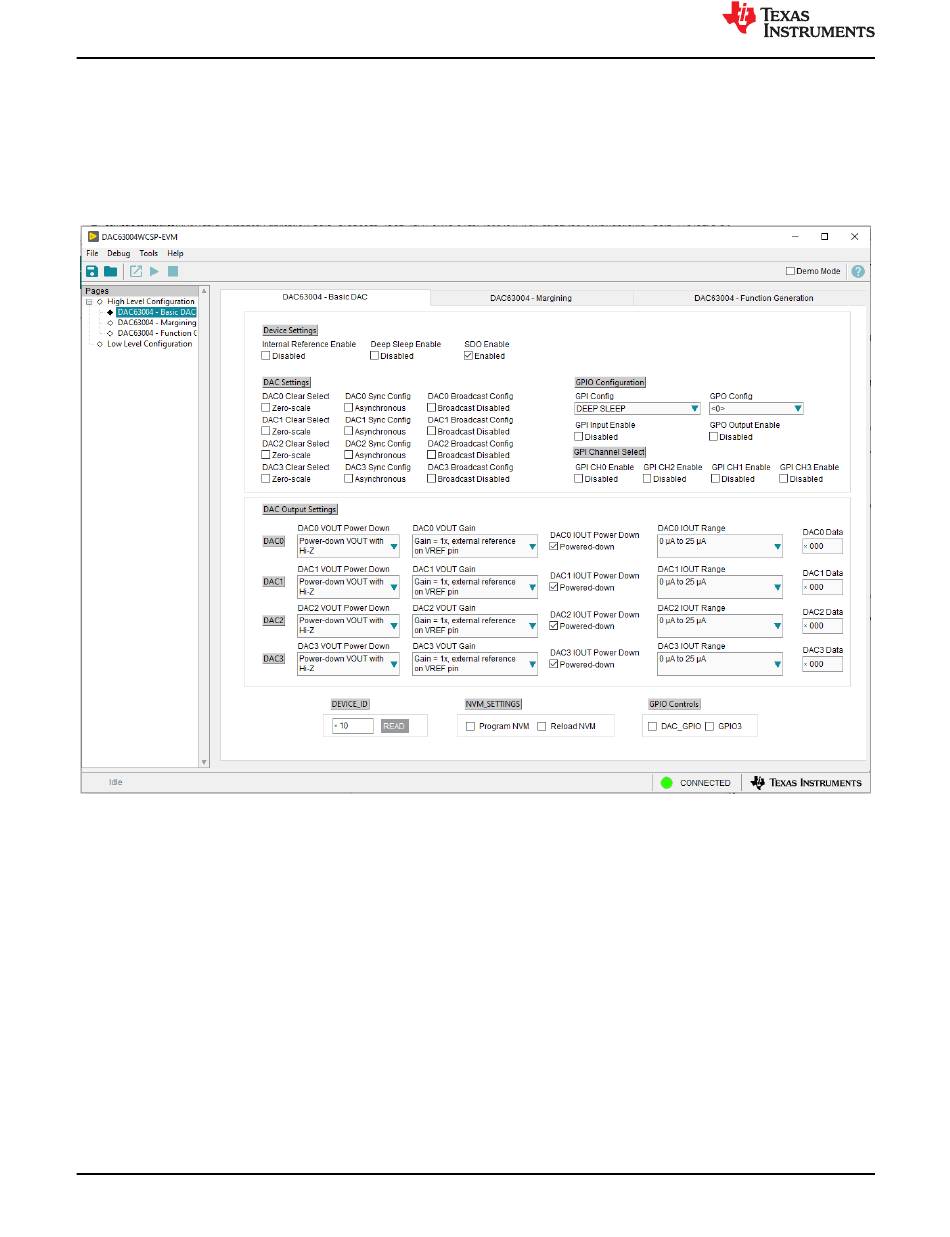This screenshot has width=950, height=1237.
Task: Select DAC63004 - Basic DAC tree item
Action: (157, 312)
